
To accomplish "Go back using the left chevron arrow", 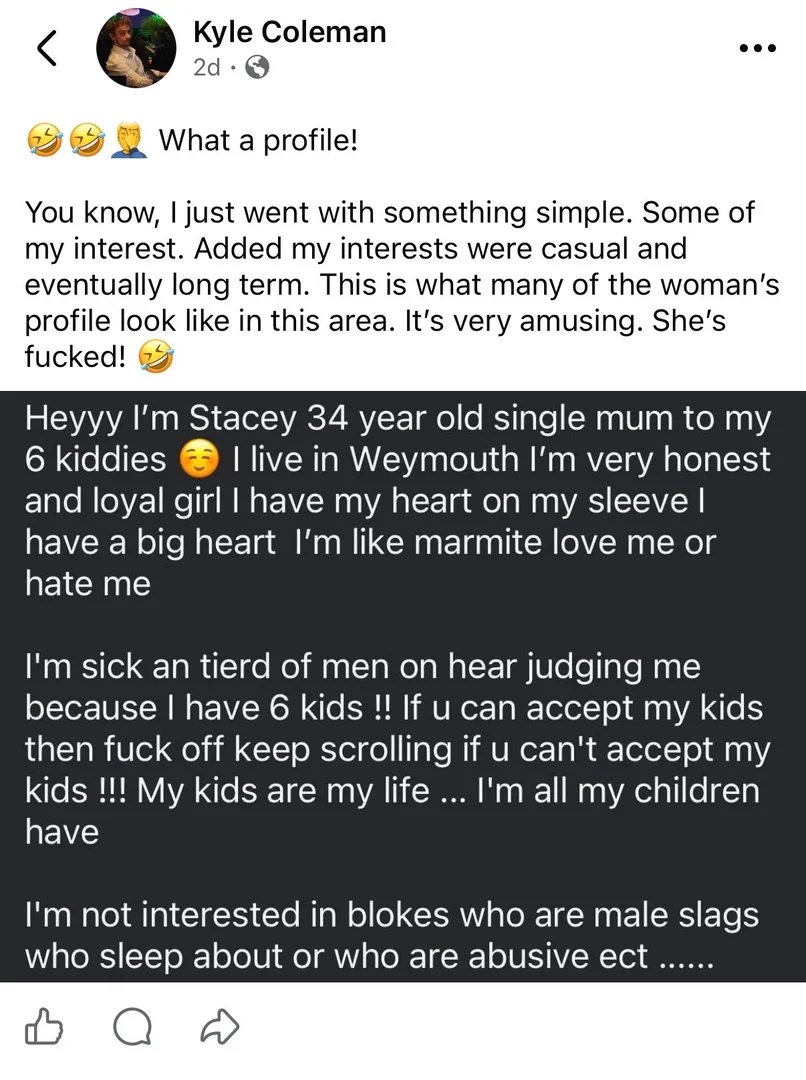I will click(47, 48).
